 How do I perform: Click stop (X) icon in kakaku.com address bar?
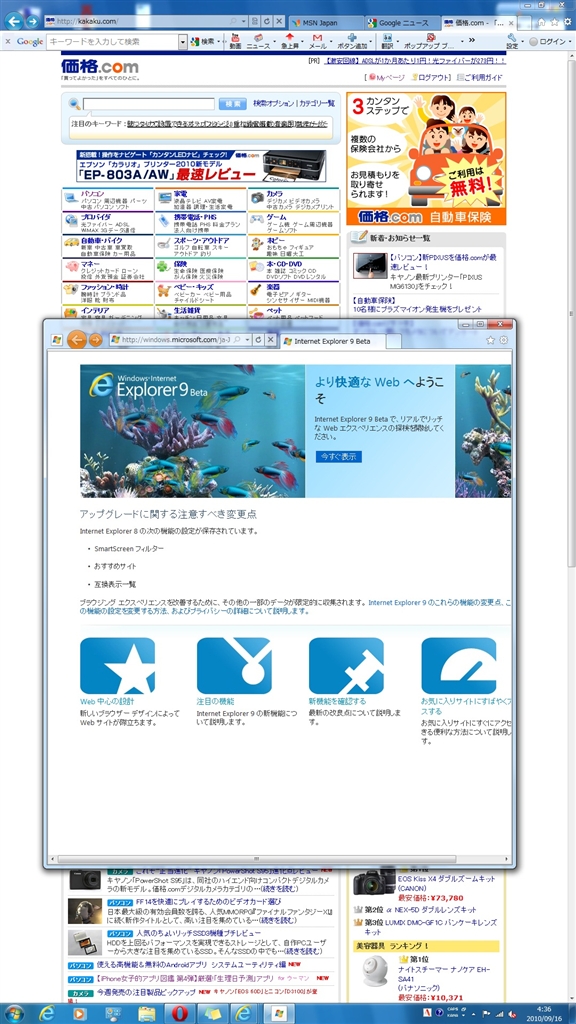[x=279, y=22]
